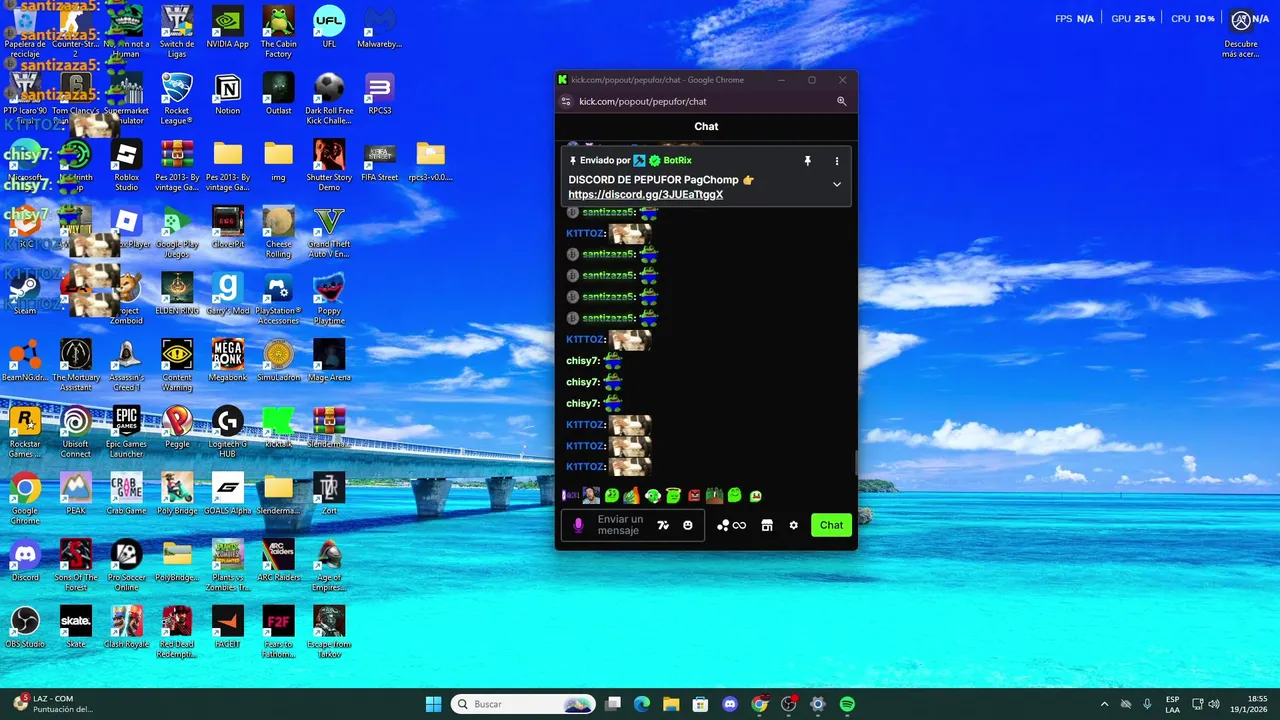Viewport: 1280px width, 720px height.
Task: Select the kick.com/popout/pepufor/chat address bar
Action: coord(642,101)
